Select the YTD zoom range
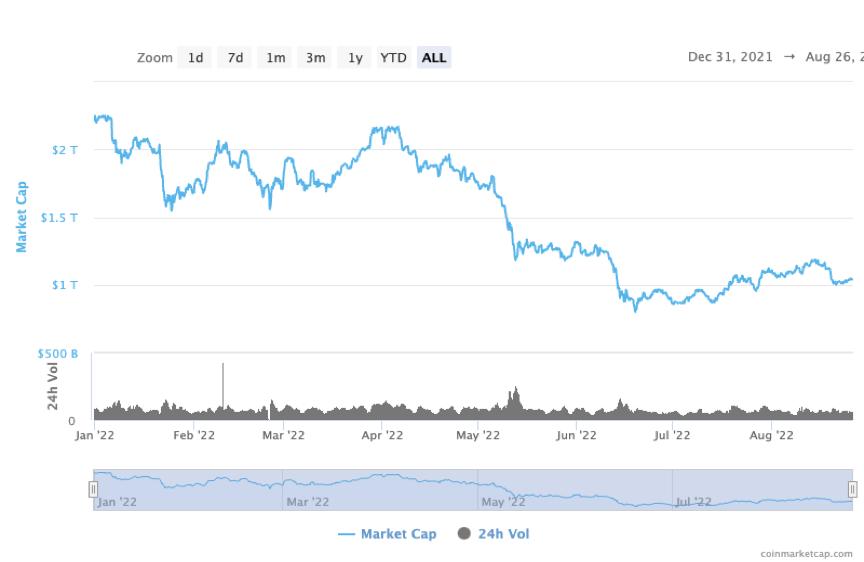 (x=393, y=57)
